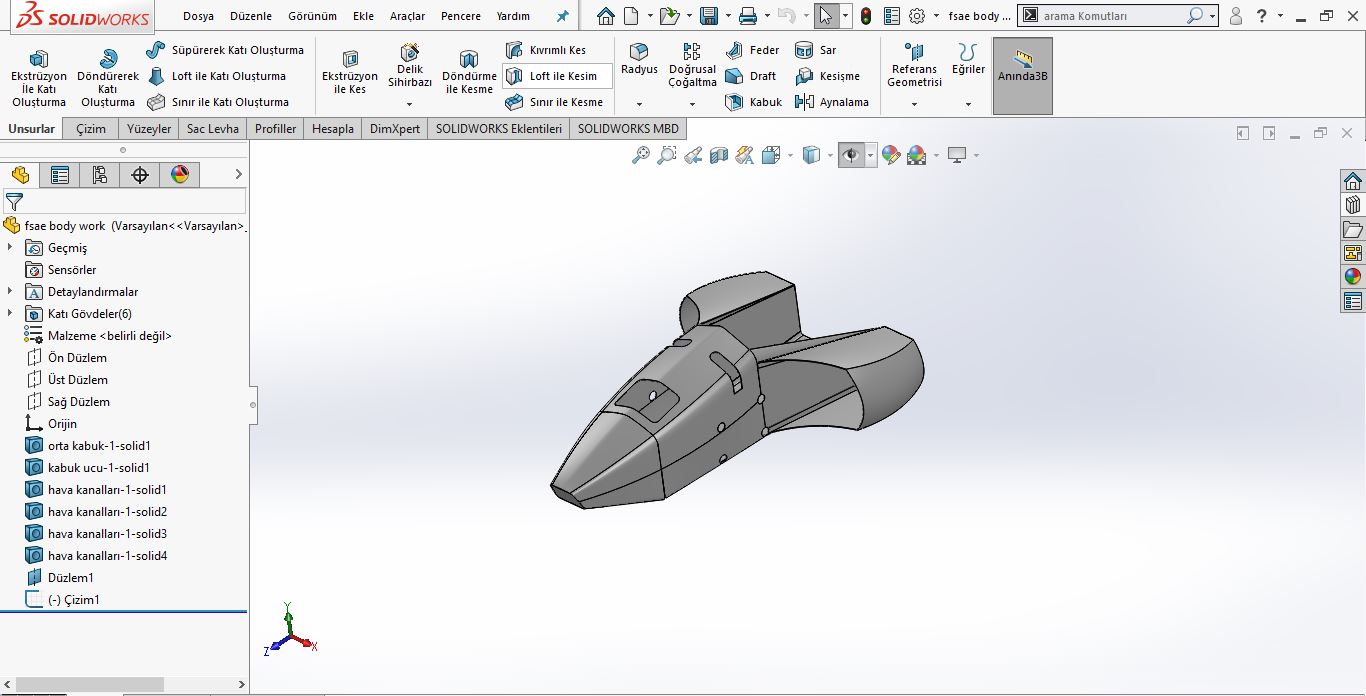1366x696 pixels.
Task: Toggle Hide/Show Items eye button
Action: click(851, 155)
